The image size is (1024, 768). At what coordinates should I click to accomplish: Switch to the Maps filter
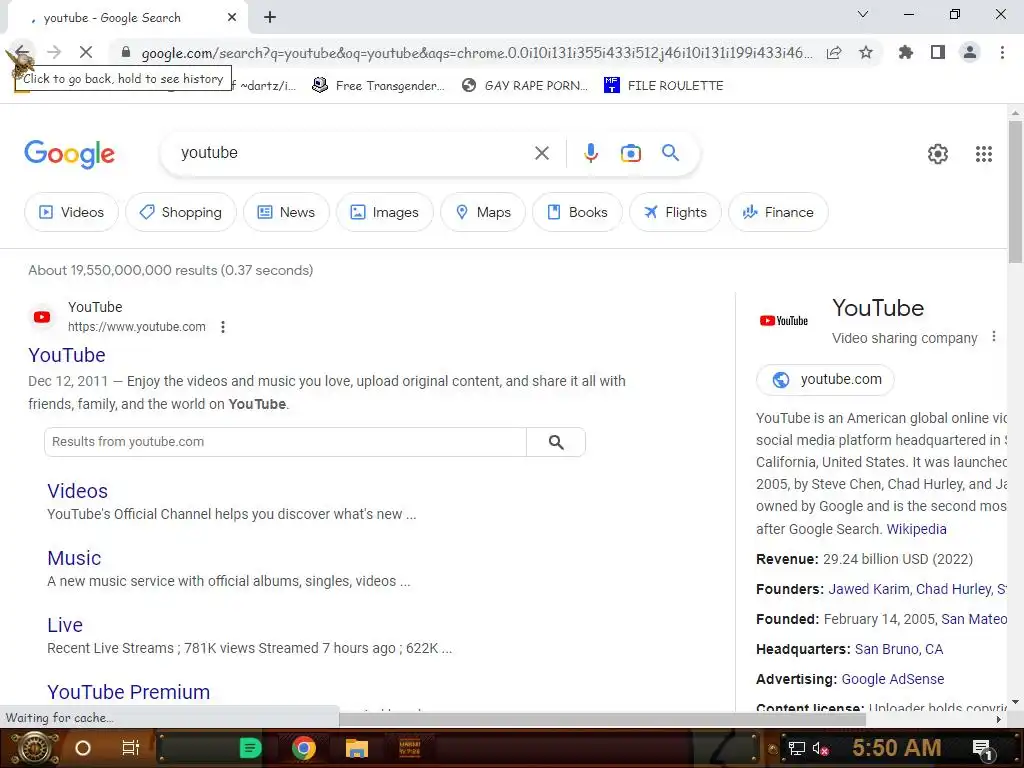(483, 212)
